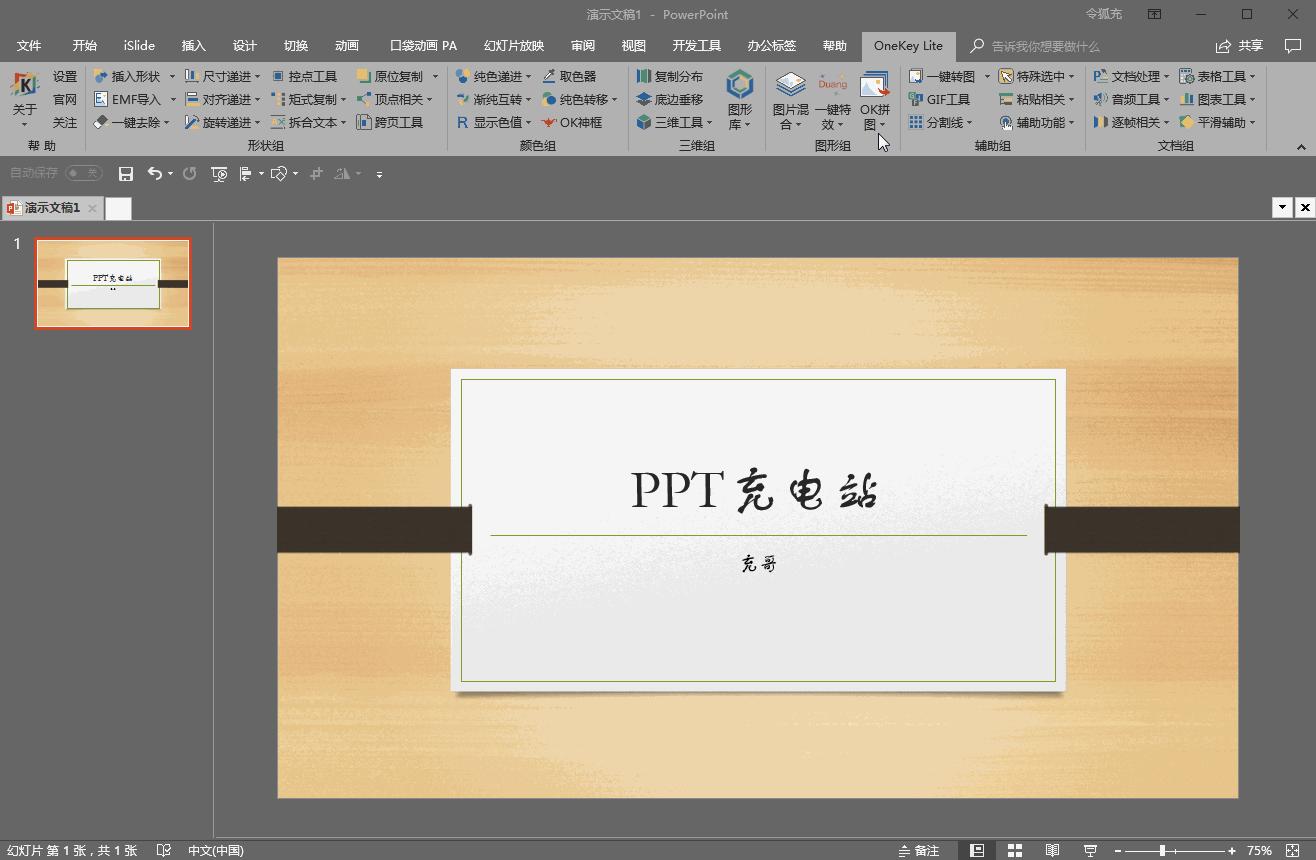Screen dimensions: 1316x860
Task: Customize quick access toolbar dropdown arrow
Action: pos(379,174)
